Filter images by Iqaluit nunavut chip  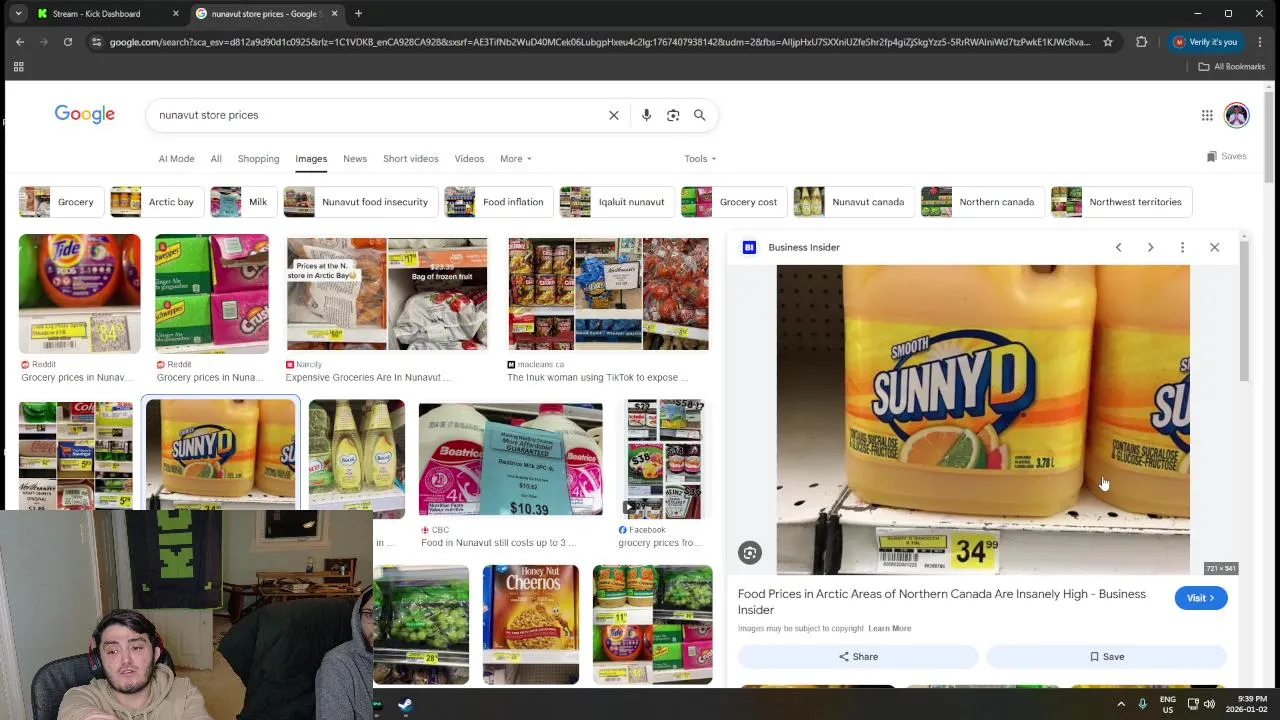615,202
